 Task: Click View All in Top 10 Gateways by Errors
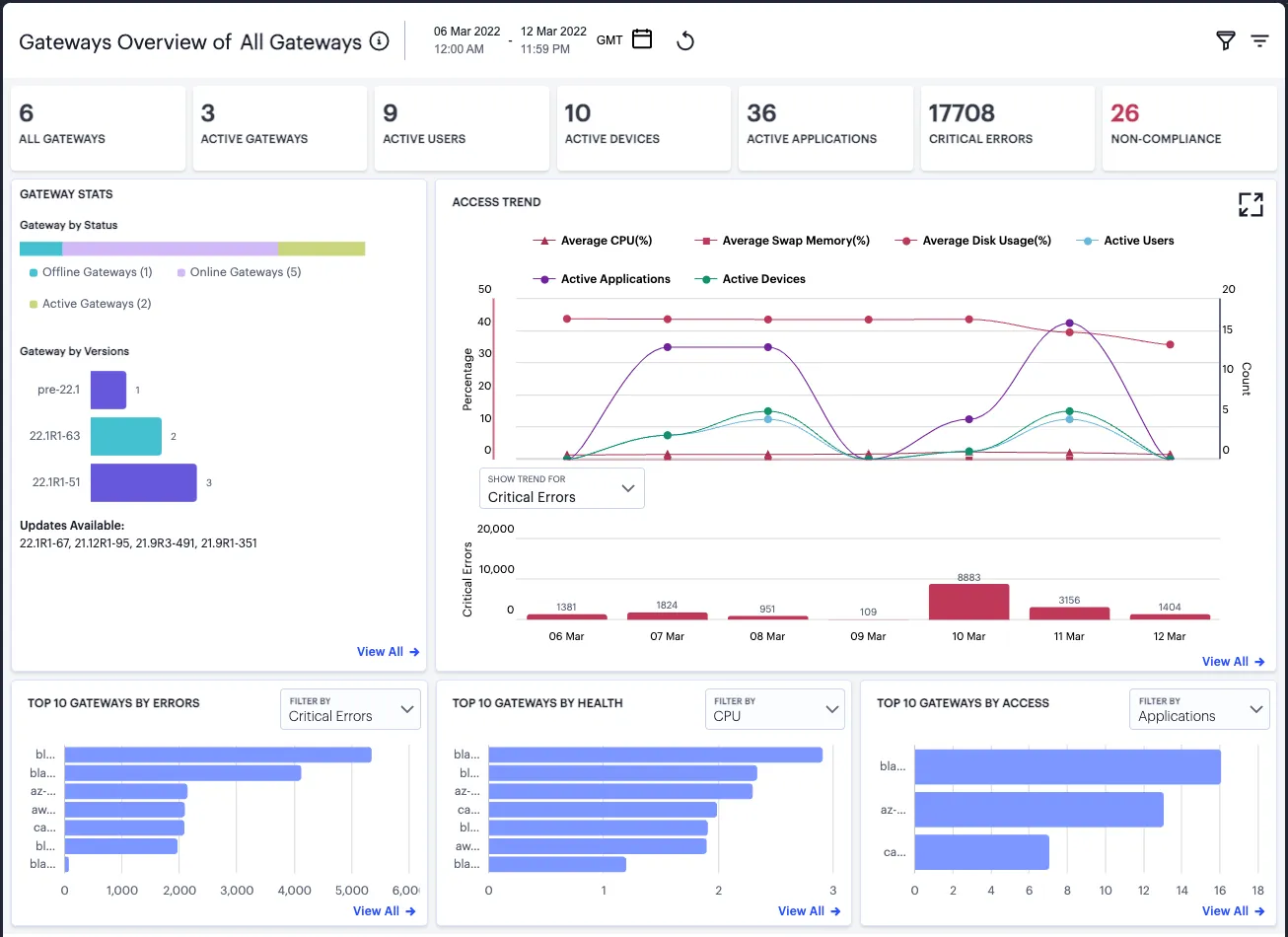(x=385, y=911)
